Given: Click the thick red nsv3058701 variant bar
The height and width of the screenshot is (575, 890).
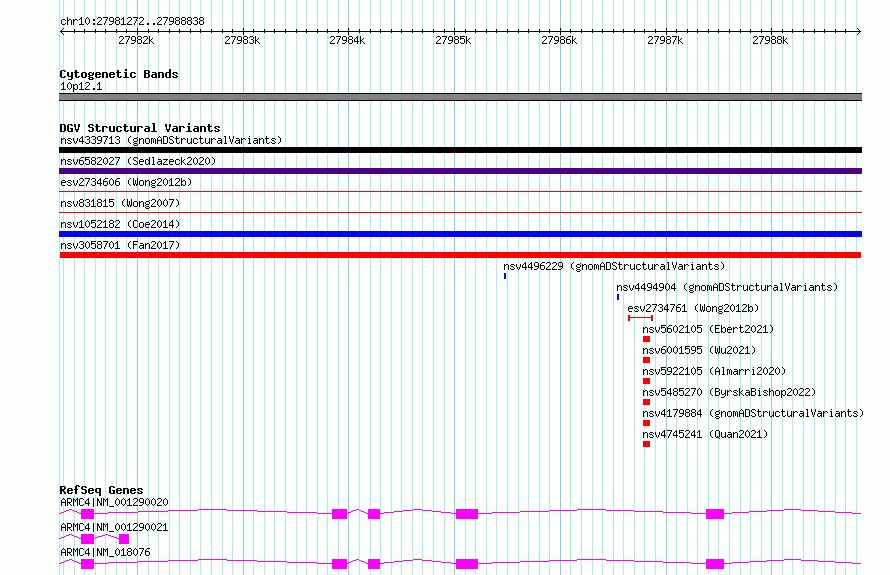Looking at the screenshot, I should tap(460, 255).
